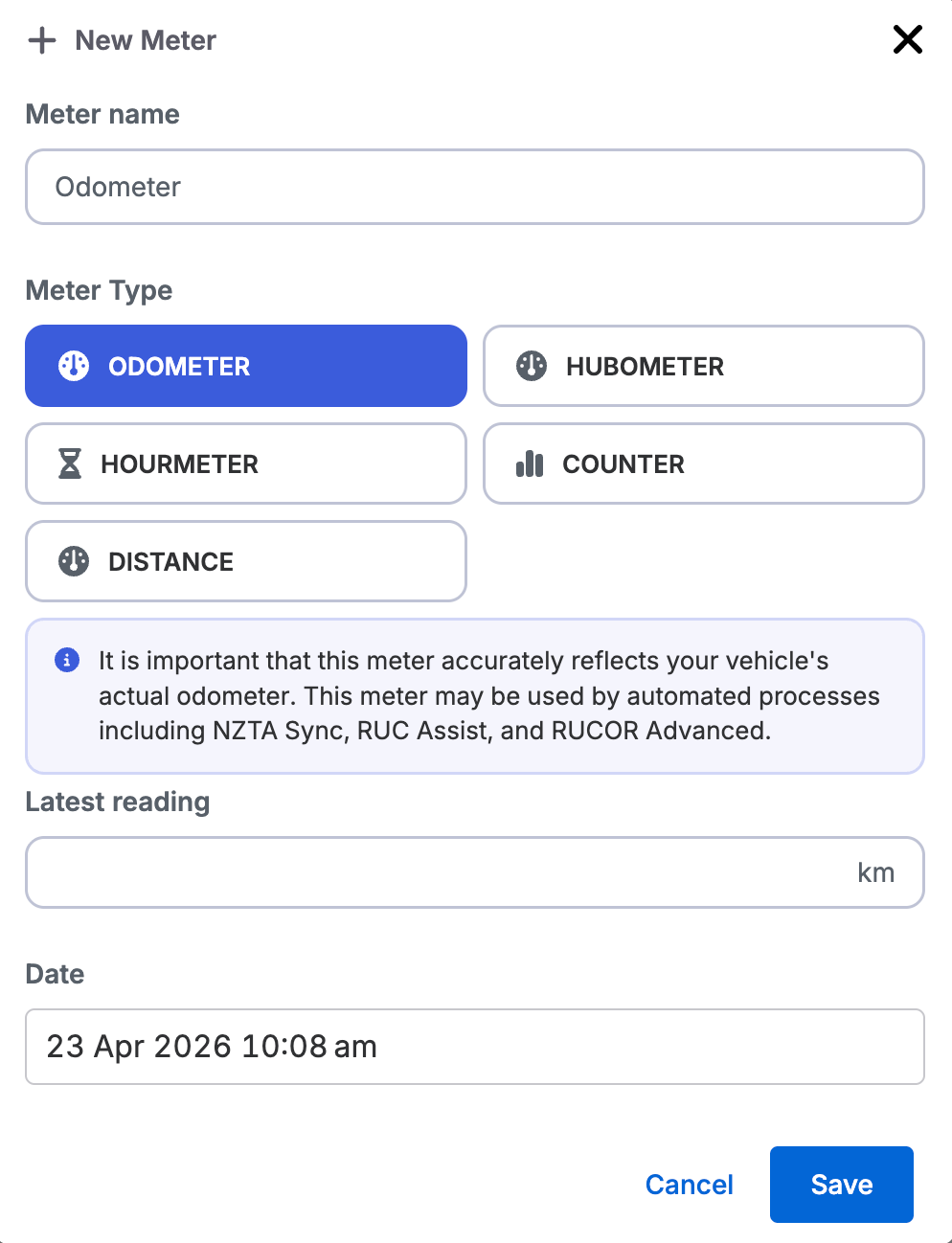
Task: Click the New Meter title text
Action: click(146, 40)
